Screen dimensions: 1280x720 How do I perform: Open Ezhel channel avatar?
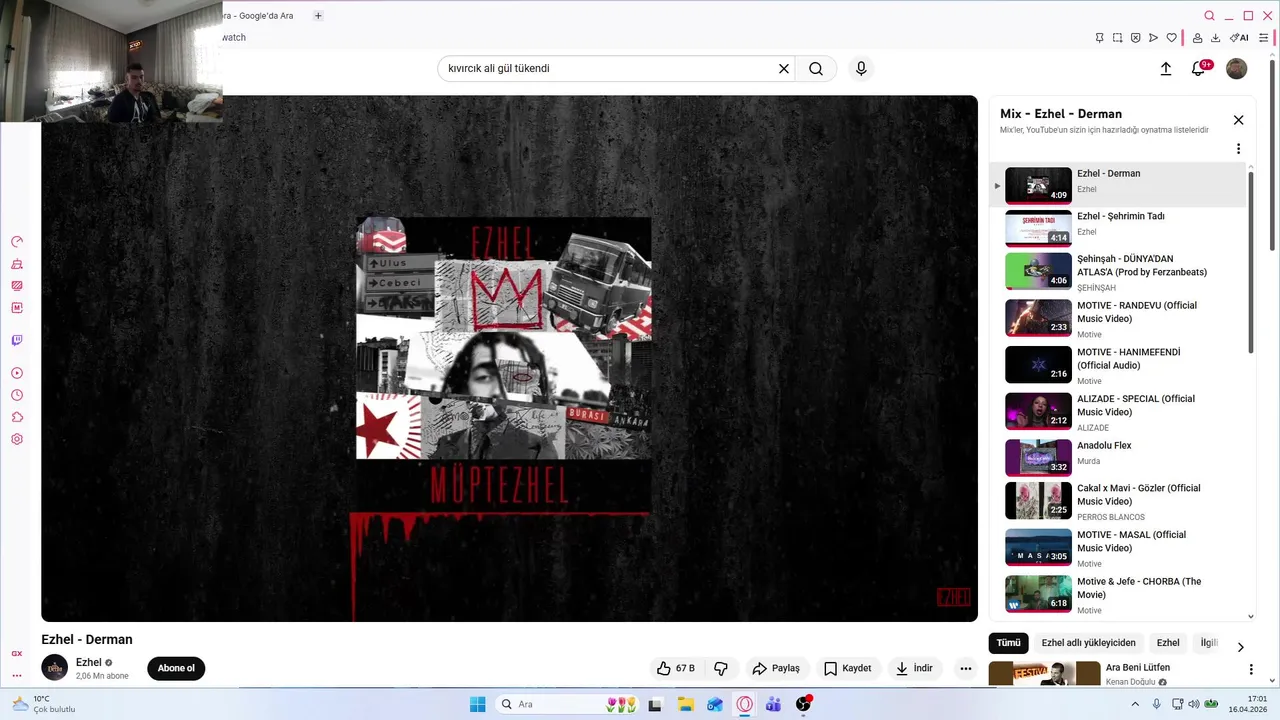coord(54,667)
